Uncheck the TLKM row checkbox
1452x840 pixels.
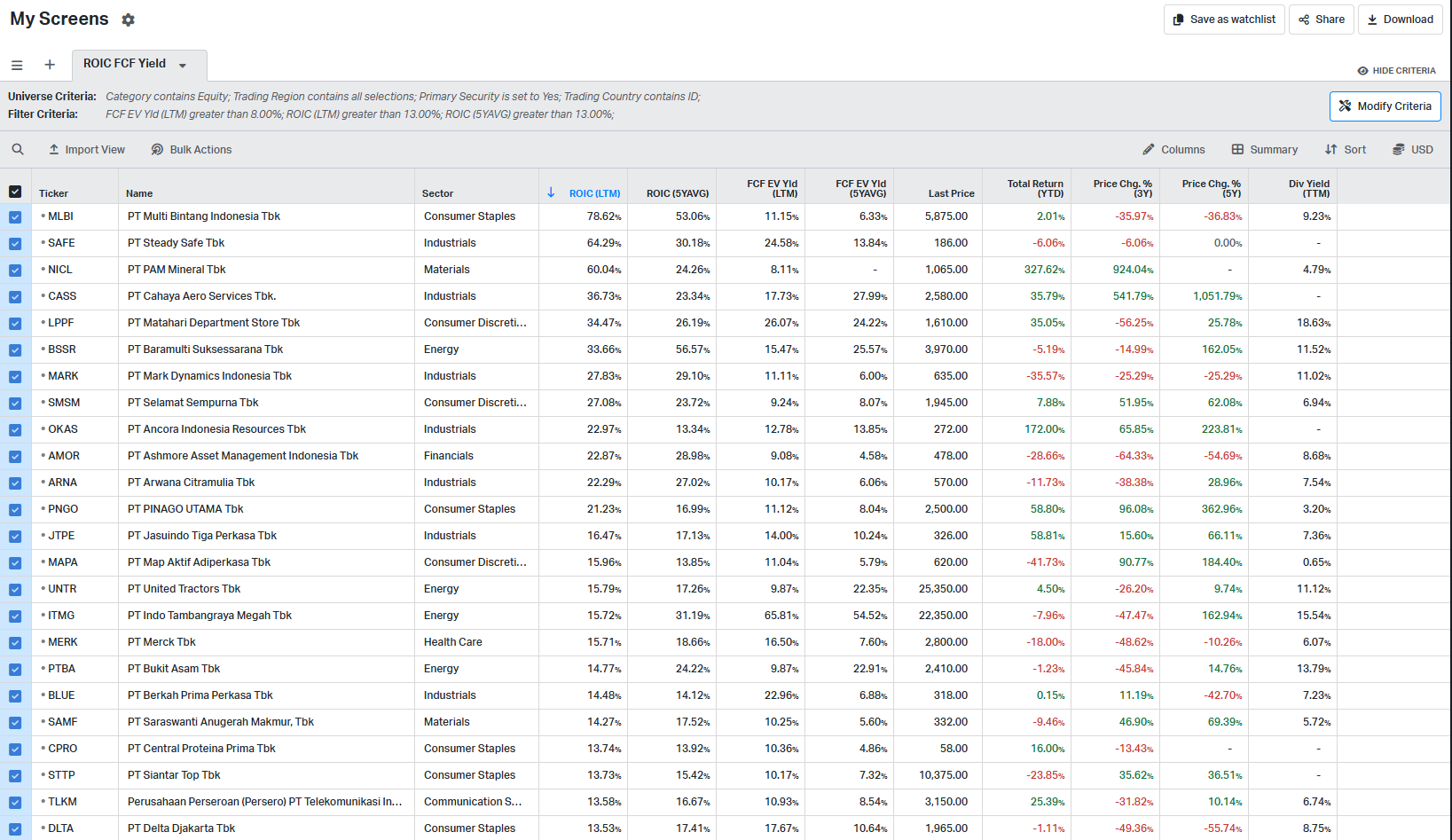pyautogui.click(x=15, y=802)
